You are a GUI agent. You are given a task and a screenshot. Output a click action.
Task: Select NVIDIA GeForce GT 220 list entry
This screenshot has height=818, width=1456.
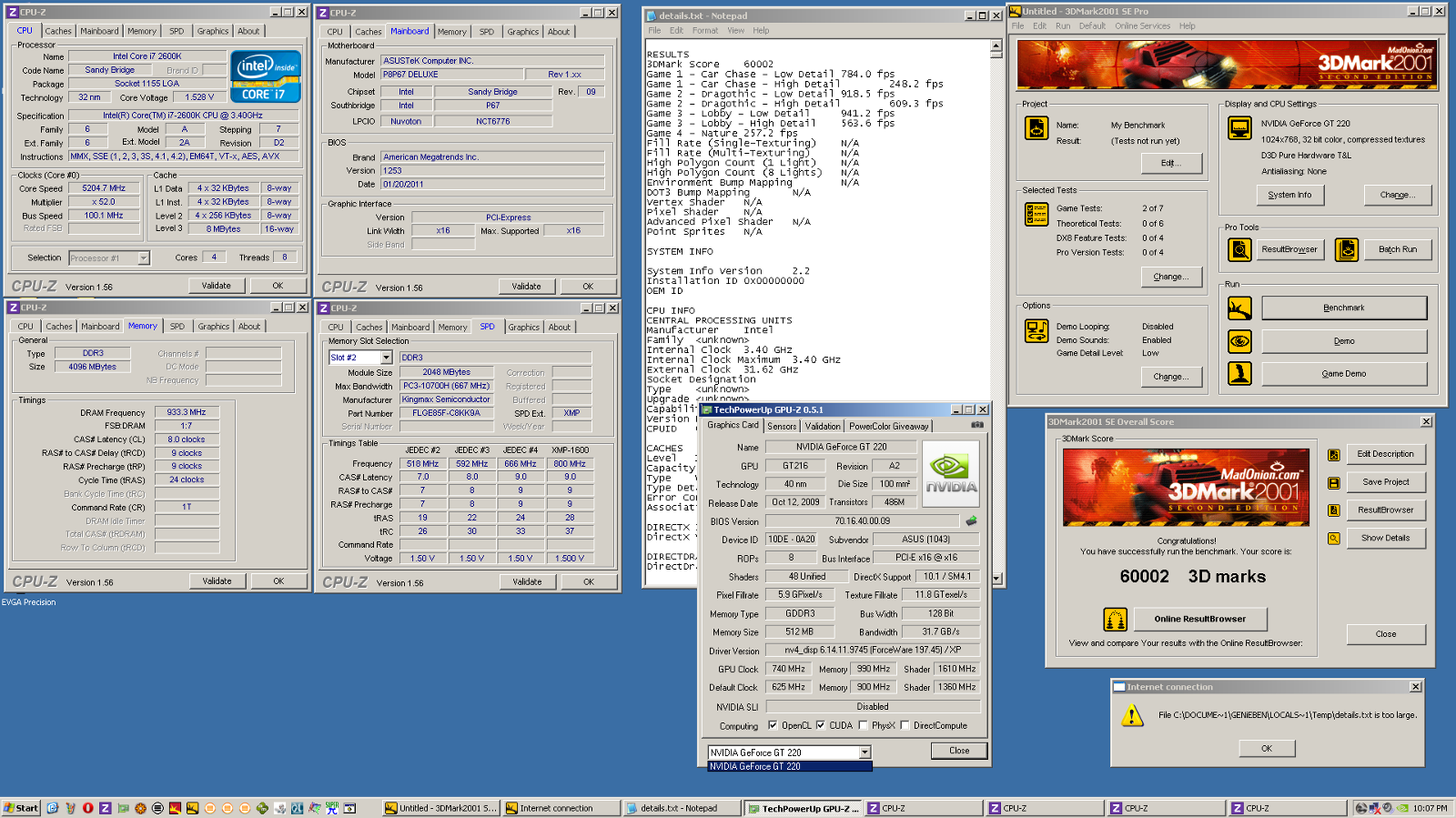[x=789, y=767]
